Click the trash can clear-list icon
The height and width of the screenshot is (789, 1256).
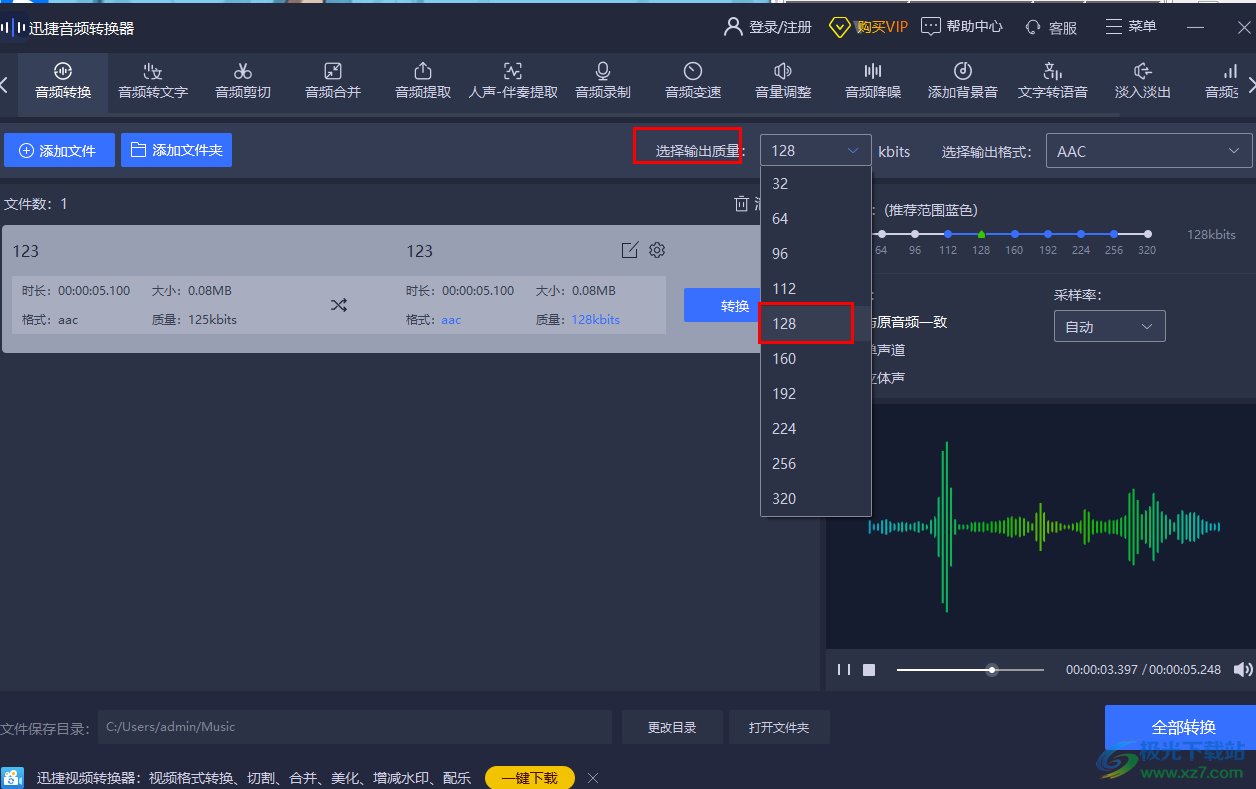741,204
